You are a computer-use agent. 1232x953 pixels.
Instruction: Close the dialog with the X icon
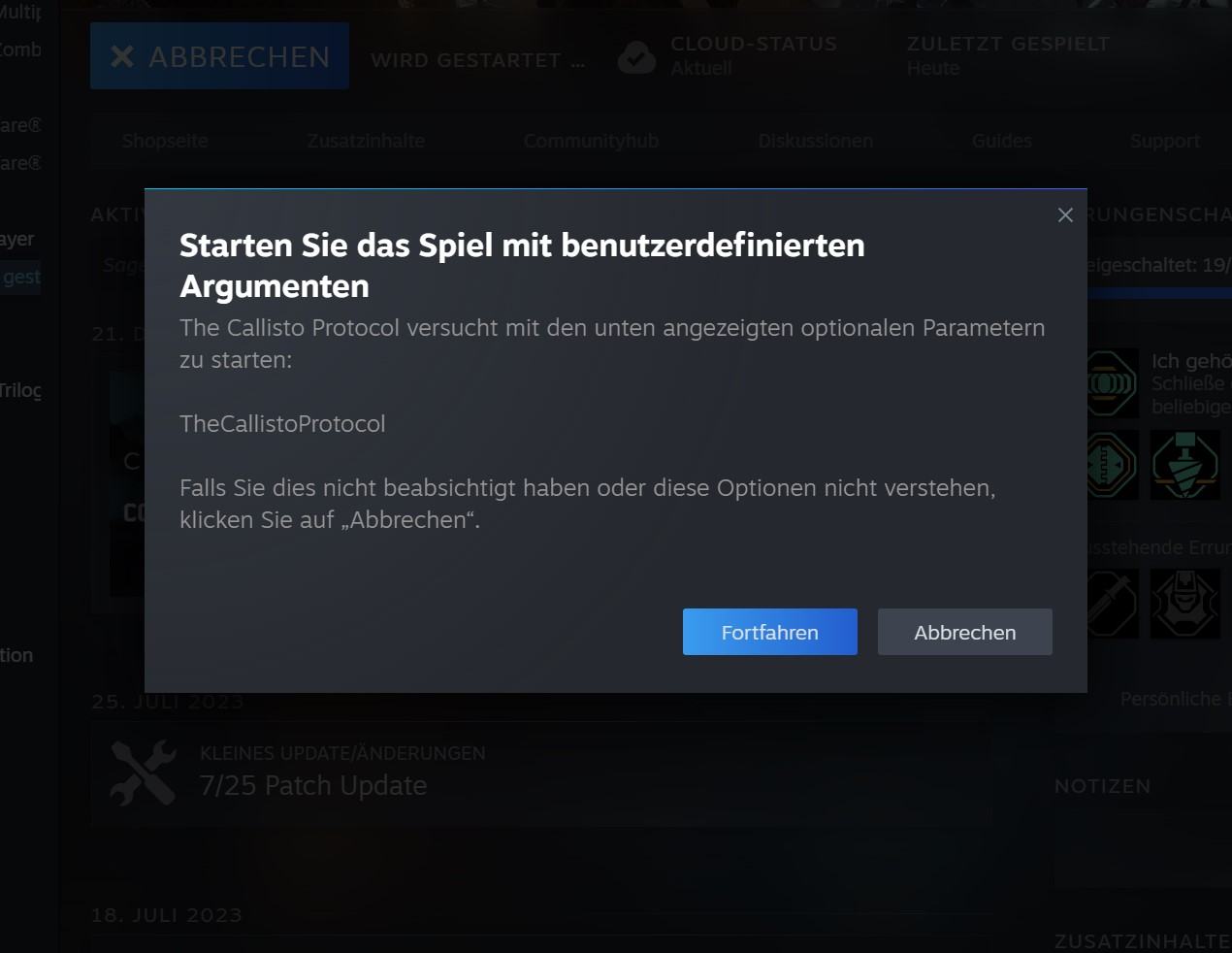click(x=1065, y=215)
